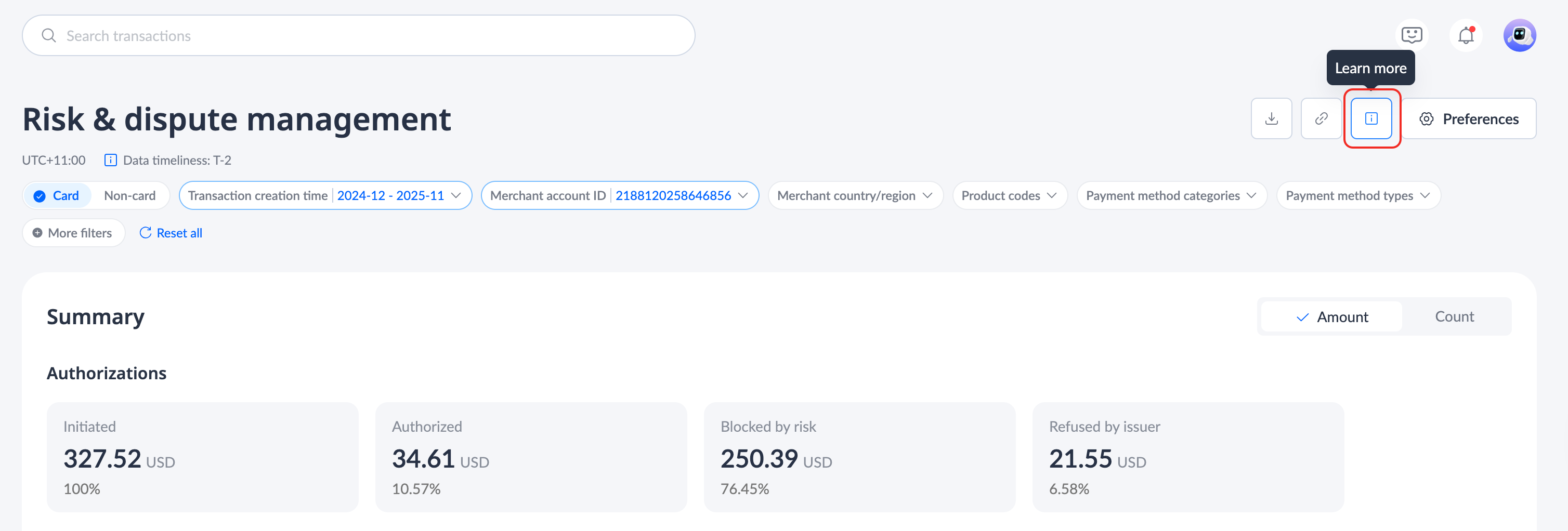The image size is (1568, 531).
Task: Click the More filters button
Action: [x=73, y=233]
